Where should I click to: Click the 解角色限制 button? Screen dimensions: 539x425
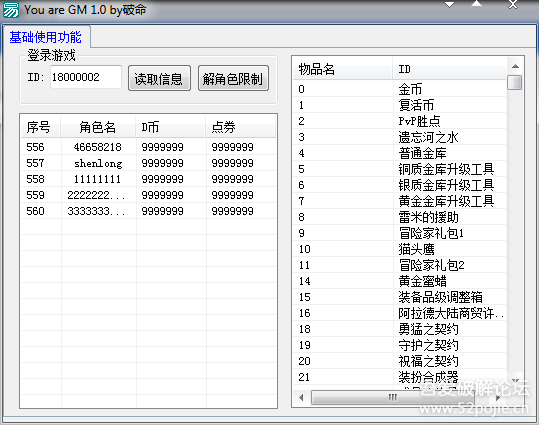click(233, 79)
